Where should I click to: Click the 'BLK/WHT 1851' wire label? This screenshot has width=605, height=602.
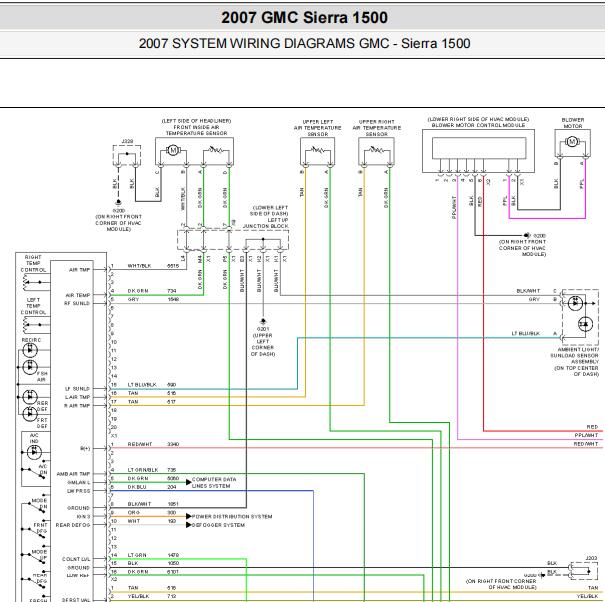(x=153, y=504)
